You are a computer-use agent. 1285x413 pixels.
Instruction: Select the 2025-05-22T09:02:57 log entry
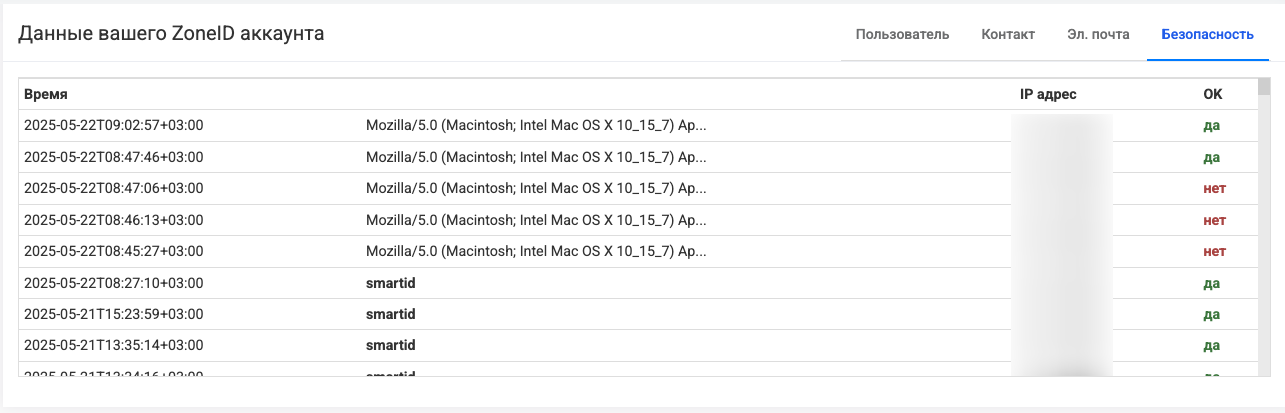113,126
